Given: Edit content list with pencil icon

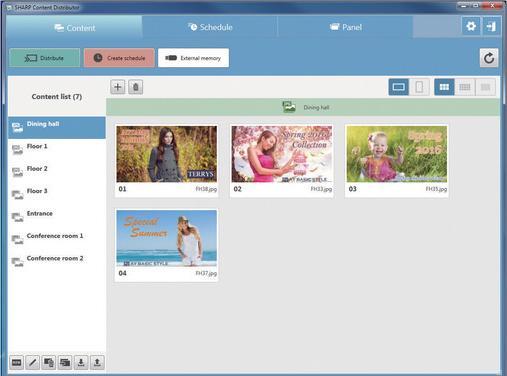Looking at the screenshot, I should (x=33, y=362).
